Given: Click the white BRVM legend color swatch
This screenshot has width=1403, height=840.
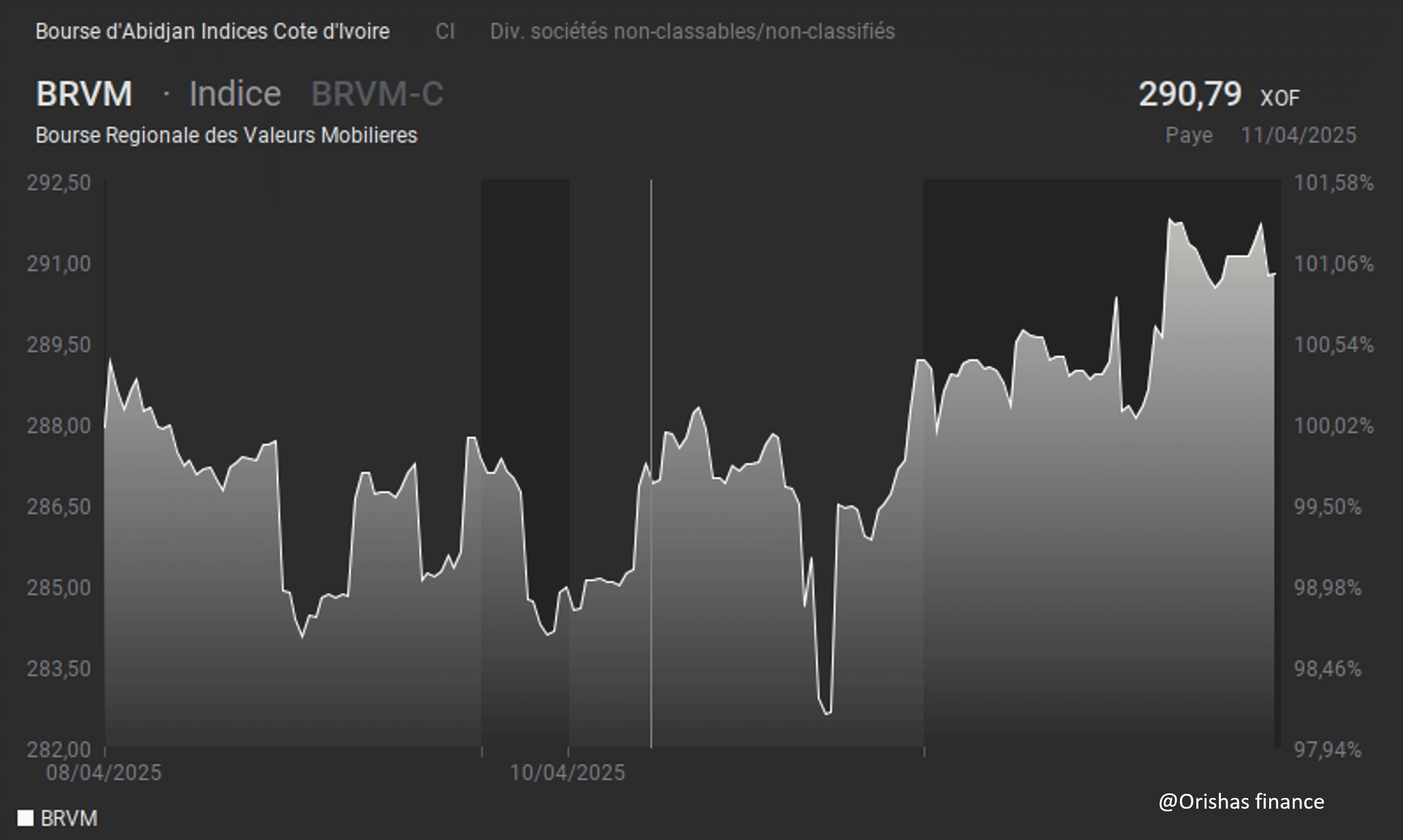Looking at the screenshot, I should coord(26,818).
